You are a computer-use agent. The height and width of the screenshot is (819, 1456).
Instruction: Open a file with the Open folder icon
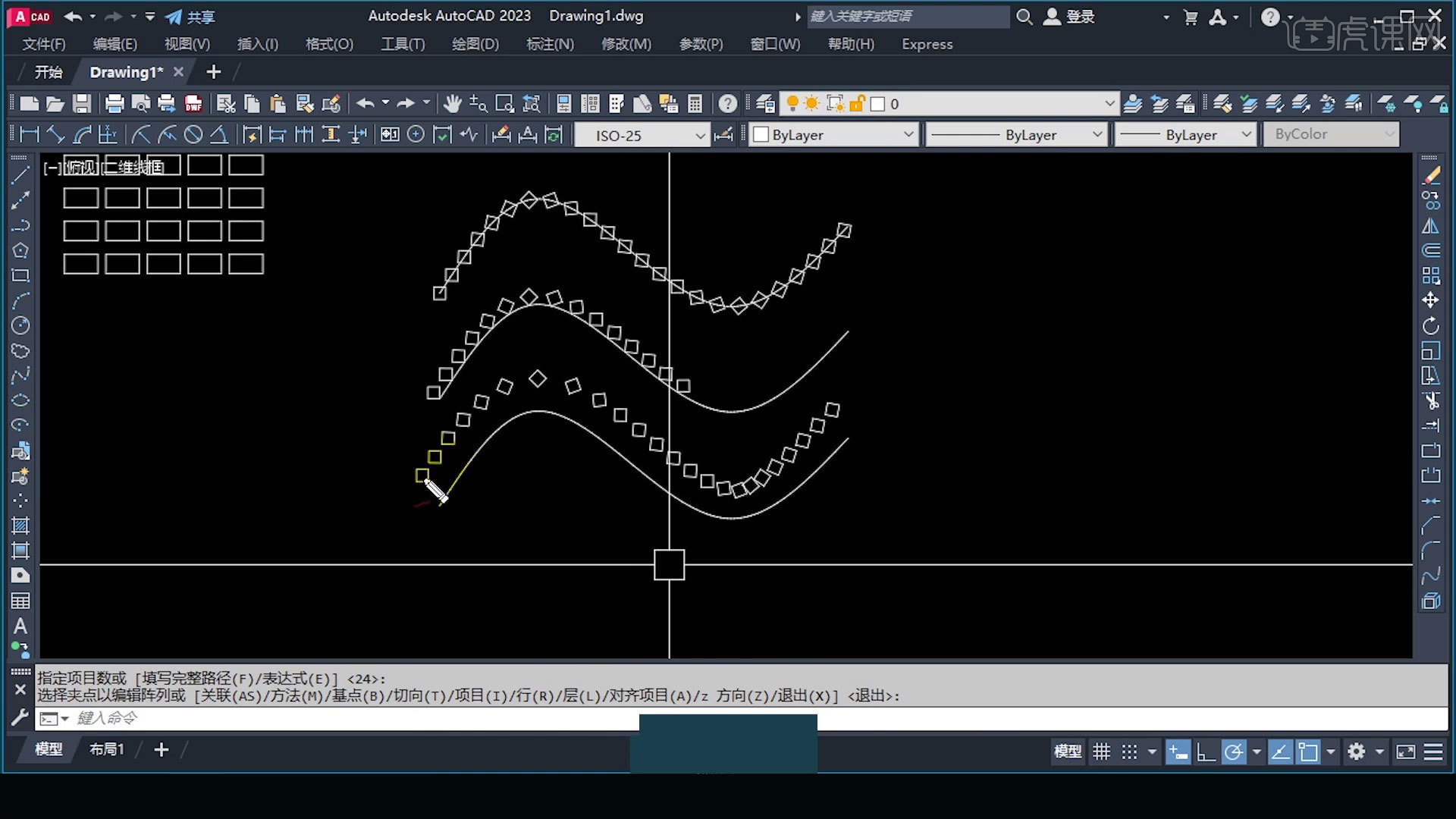pyautogui.click(x=55, y=104)
